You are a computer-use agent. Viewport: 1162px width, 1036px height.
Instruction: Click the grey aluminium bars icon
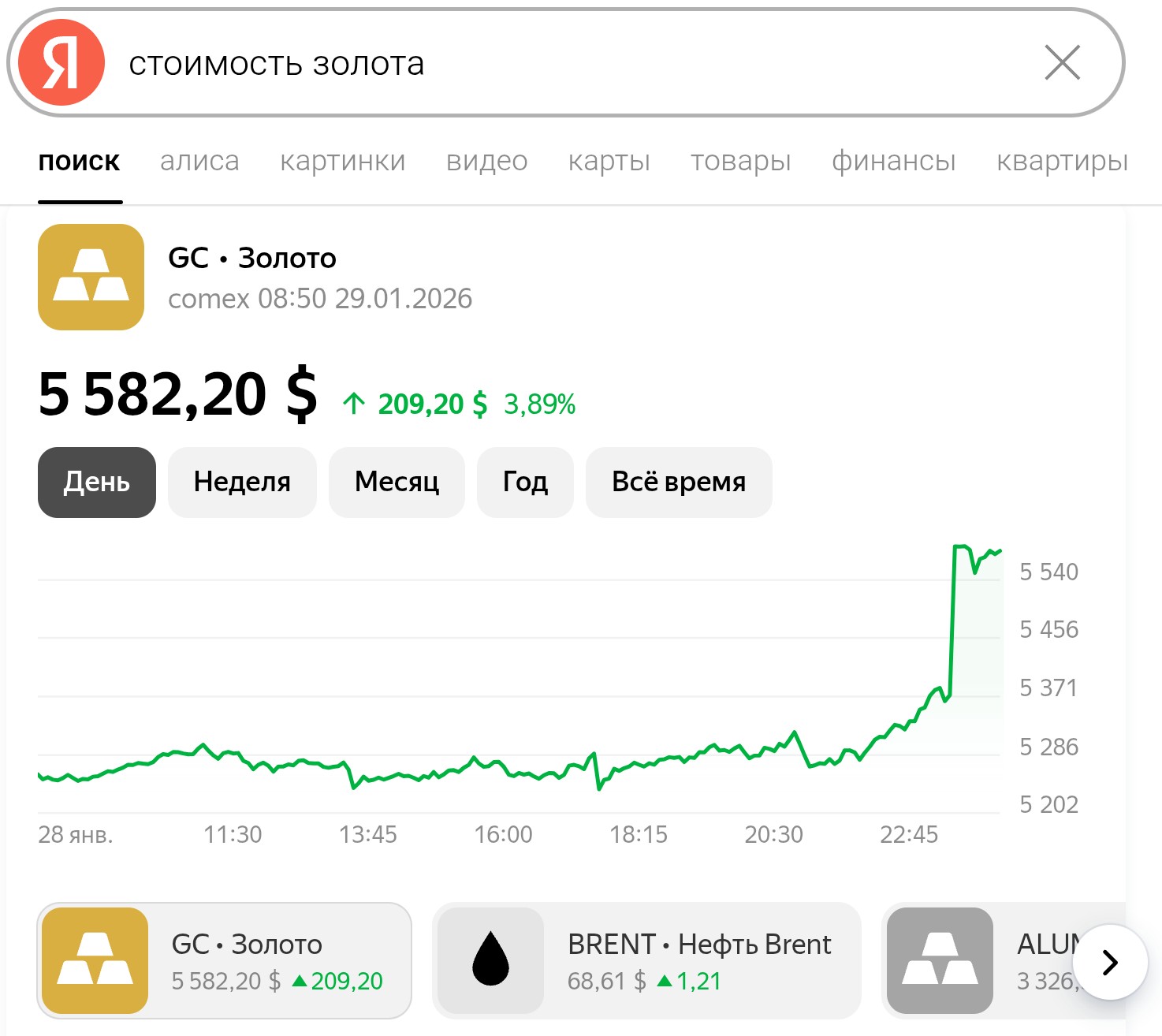click(939, 960)
